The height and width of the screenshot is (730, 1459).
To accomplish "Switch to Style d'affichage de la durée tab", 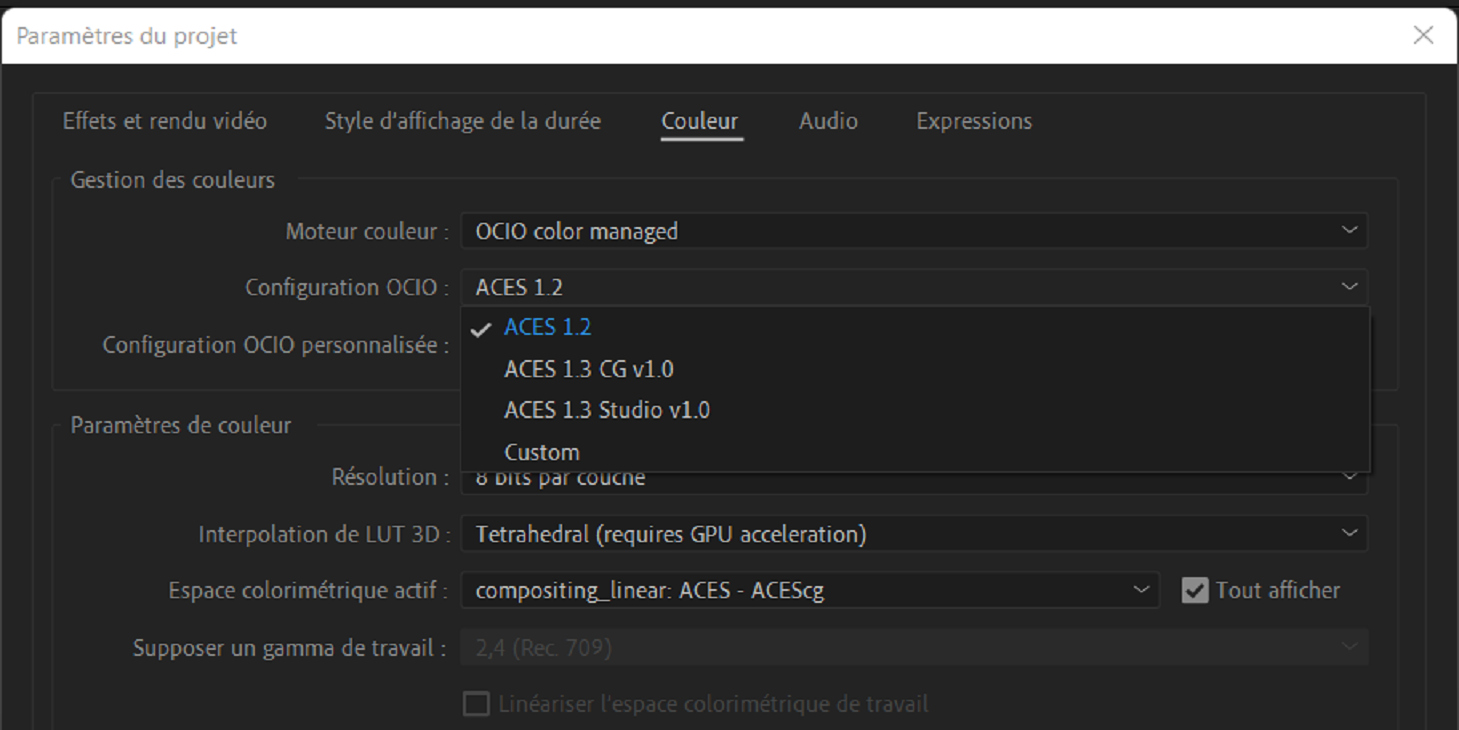I will 462,121.
